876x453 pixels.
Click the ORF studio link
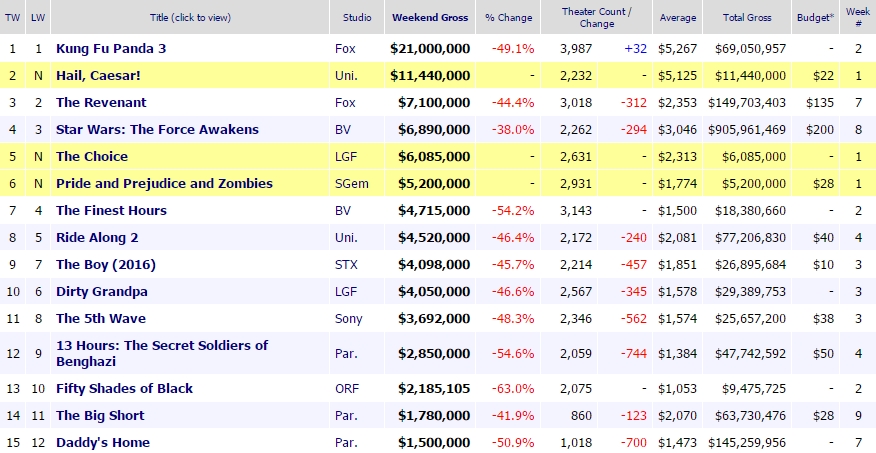point(347,388)
